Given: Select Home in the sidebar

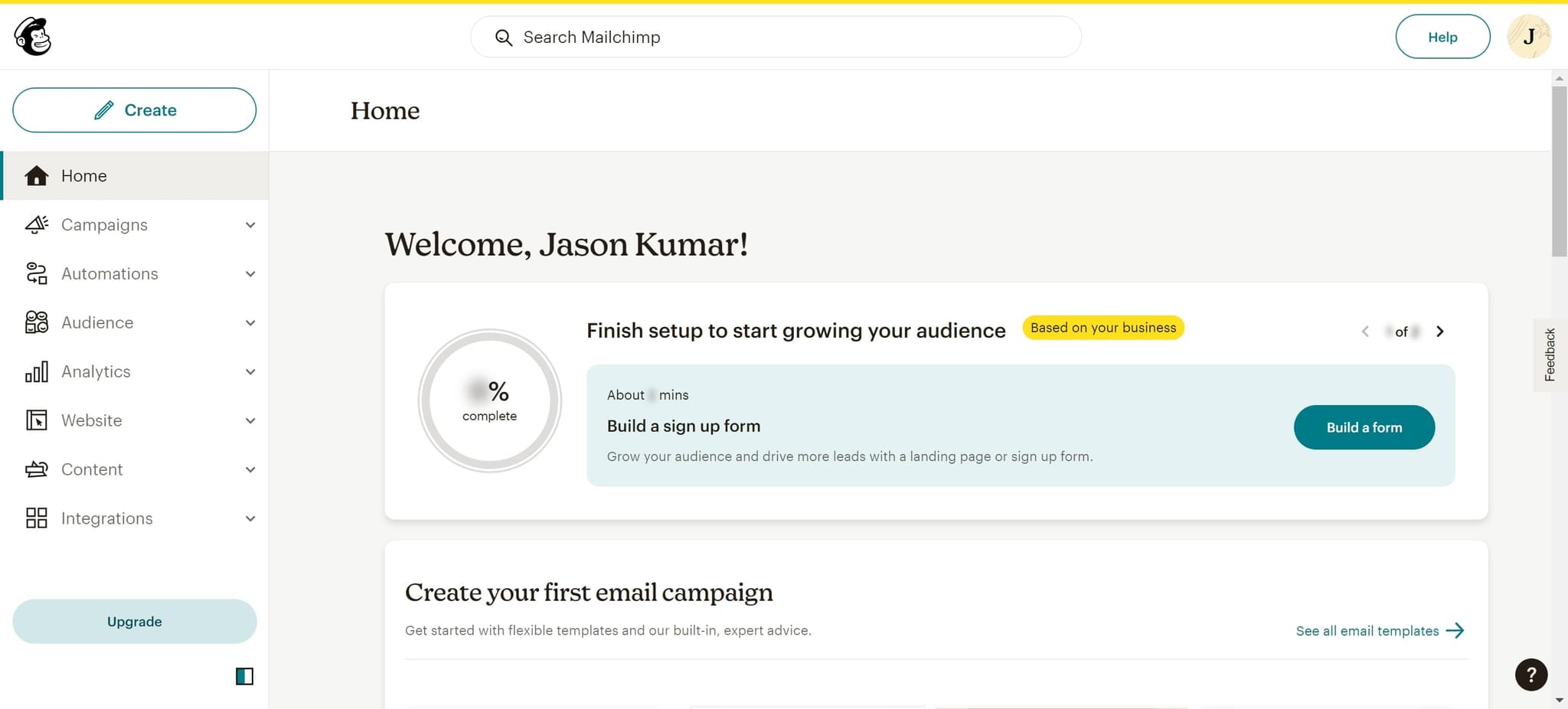Looking at the screenshot, I should click(84, 176).
